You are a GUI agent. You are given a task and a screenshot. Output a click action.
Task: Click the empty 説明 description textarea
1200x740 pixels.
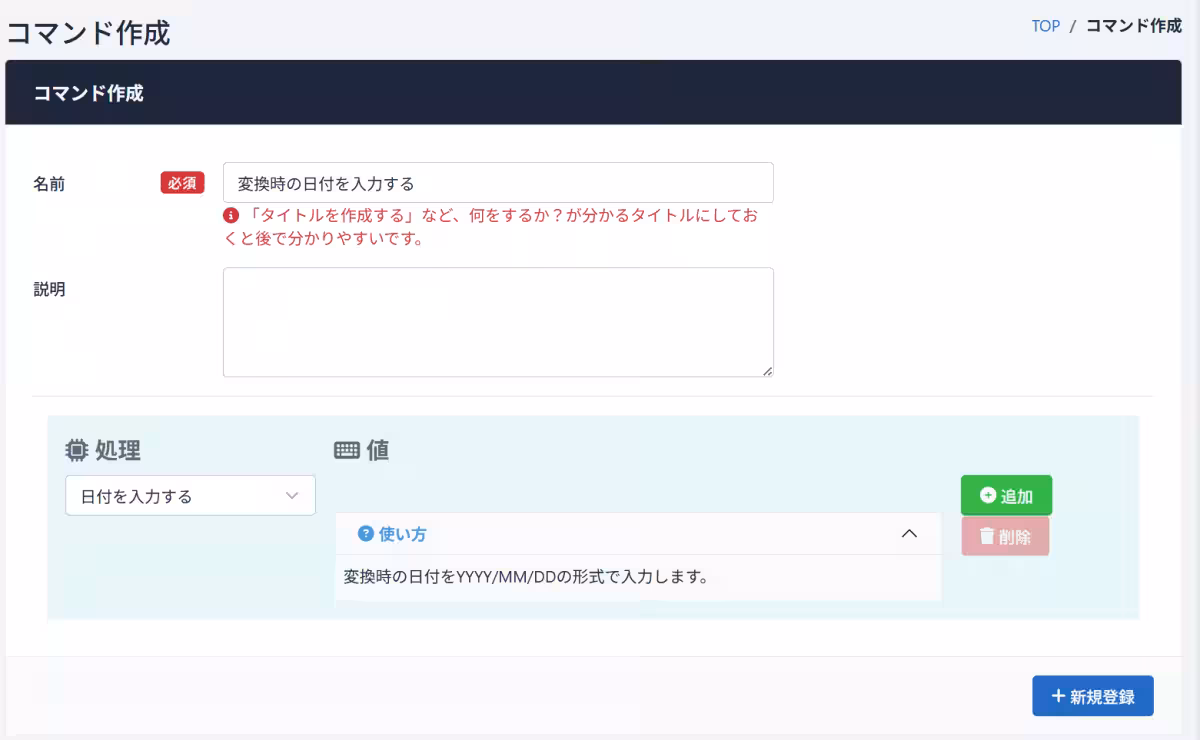pyautogui.click(x=498, y=320)
